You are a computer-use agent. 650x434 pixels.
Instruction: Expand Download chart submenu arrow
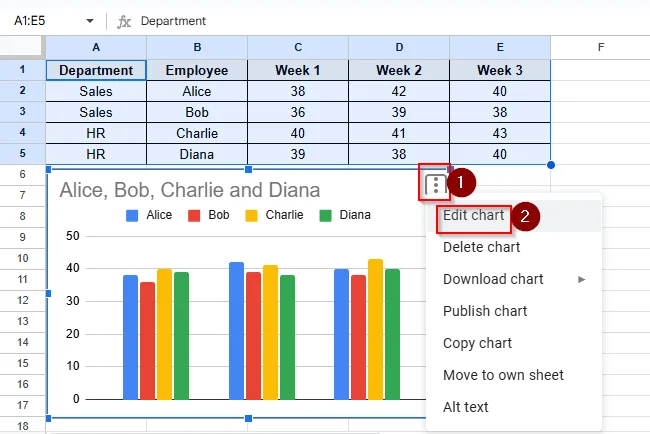point(582,279)
